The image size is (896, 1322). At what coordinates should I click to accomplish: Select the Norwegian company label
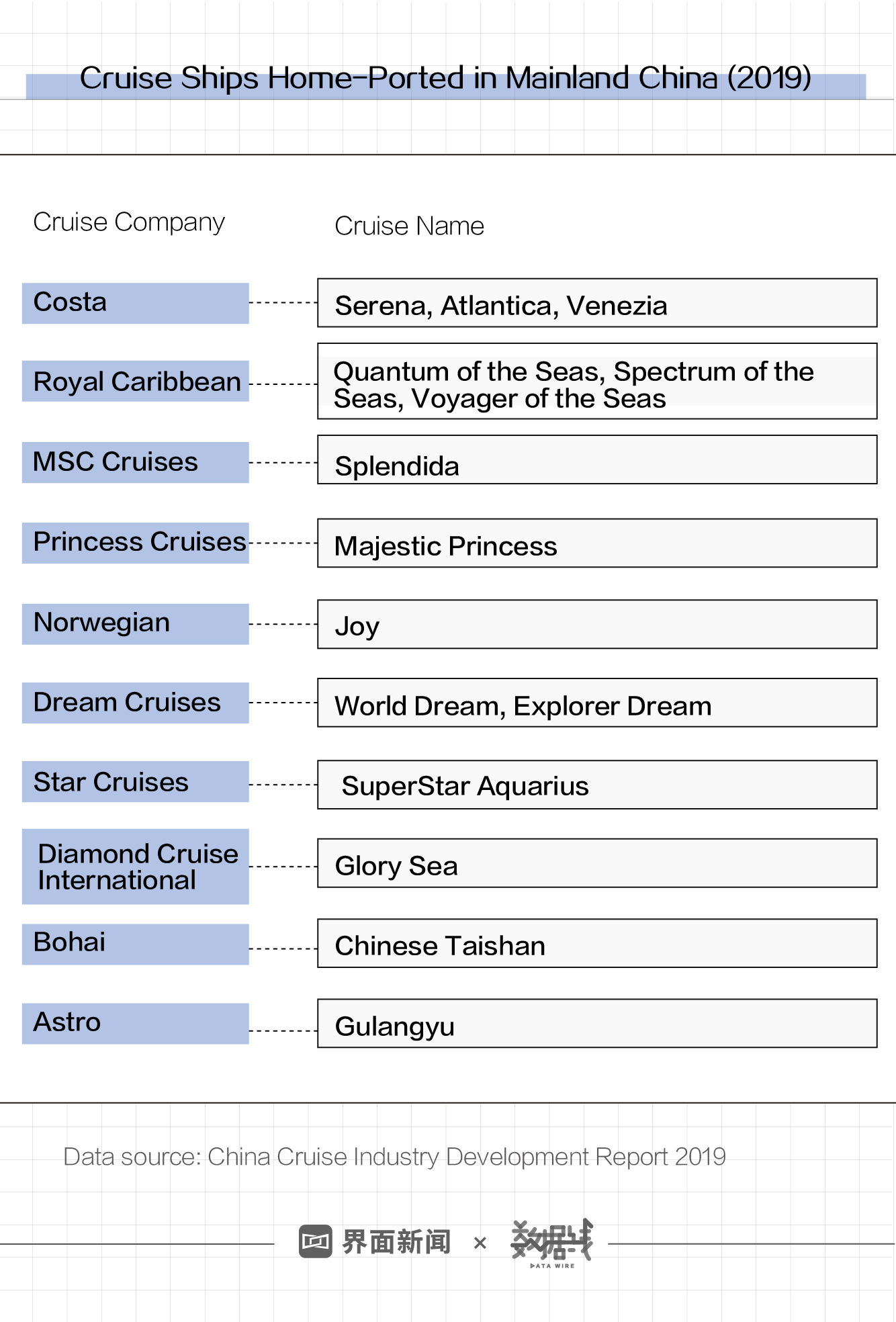coord(135,623)
